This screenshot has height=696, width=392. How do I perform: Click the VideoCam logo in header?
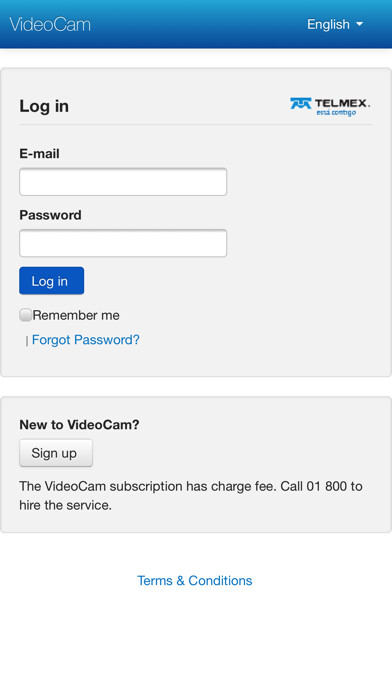point(50,24)
